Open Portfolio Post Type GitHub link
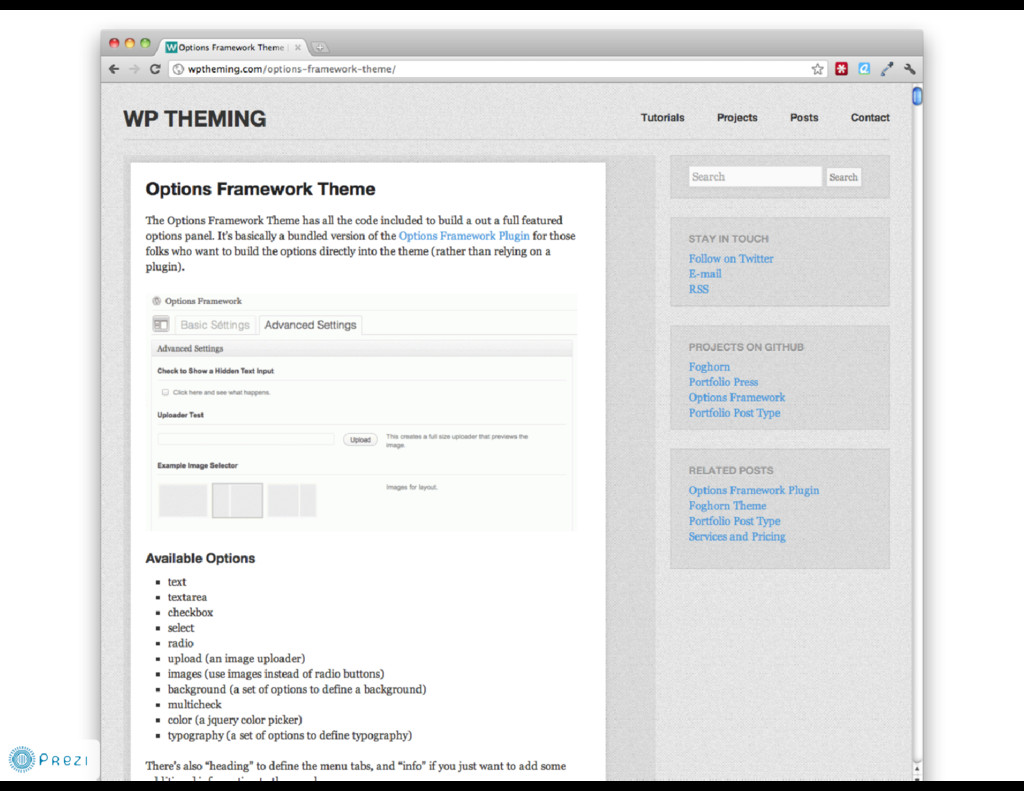Screen dimensions: 1024x791 pyautogui.click(x=734, y=413)
